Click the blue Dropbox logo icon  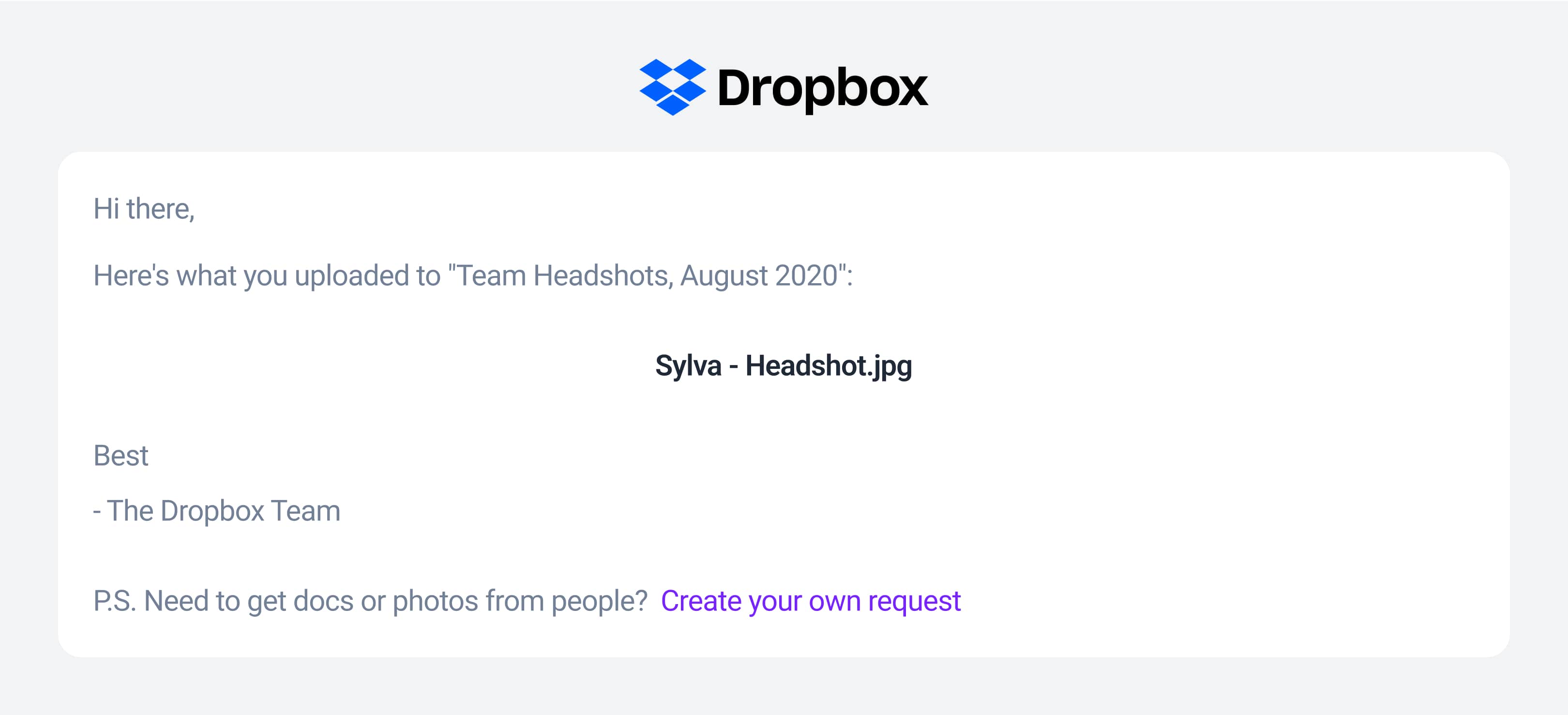(673, 87)
